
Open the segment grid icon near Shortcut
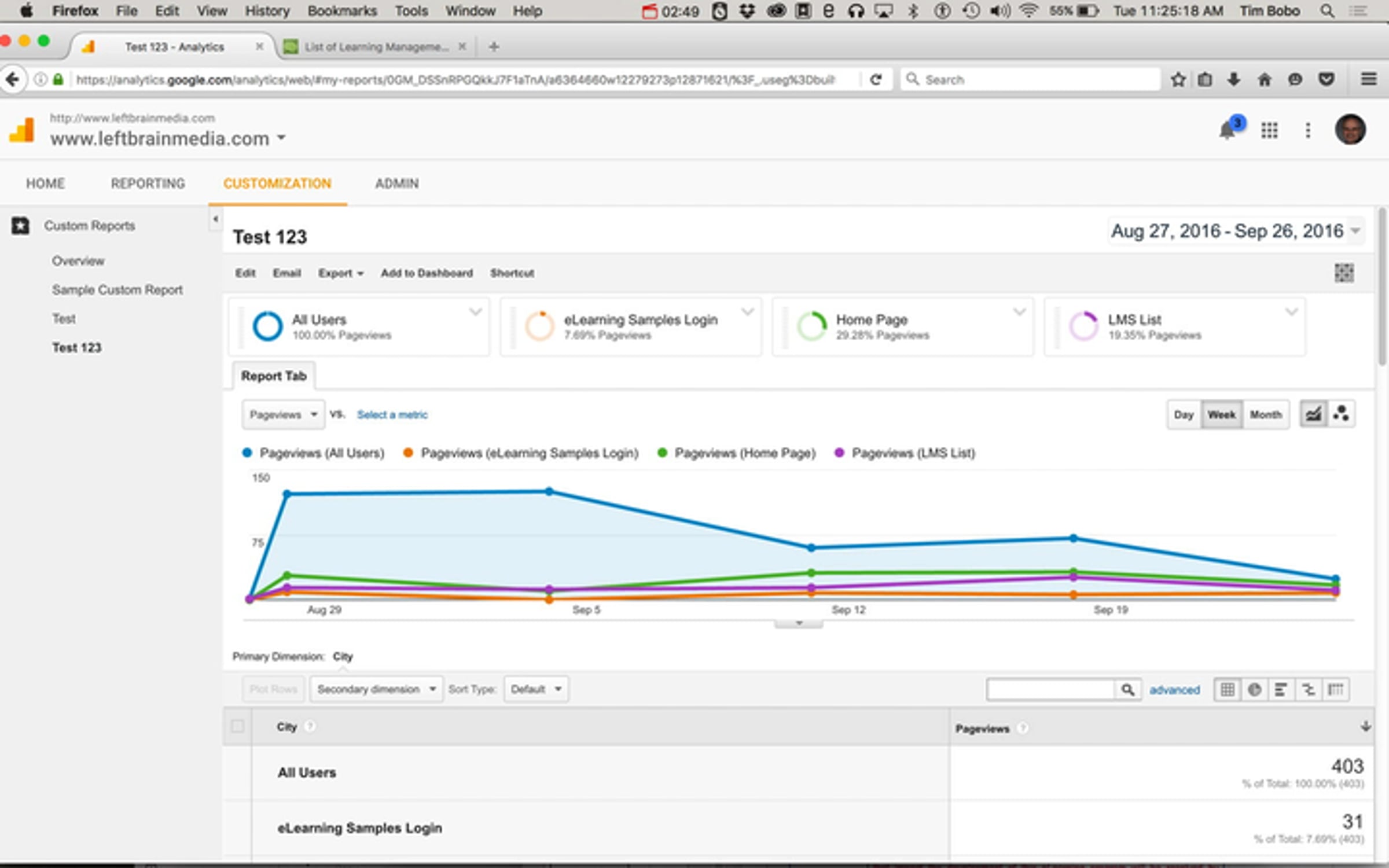(1344, 273)
